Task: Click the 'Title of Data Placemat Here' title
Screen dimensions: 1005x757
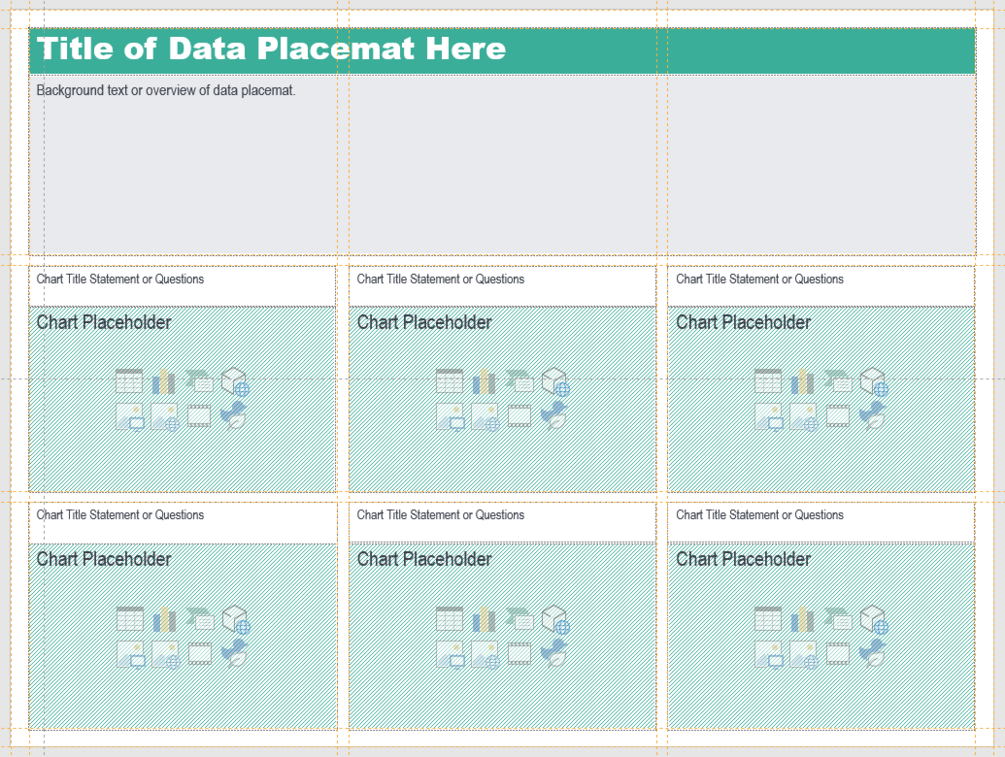Action: [x=271, y=49]
